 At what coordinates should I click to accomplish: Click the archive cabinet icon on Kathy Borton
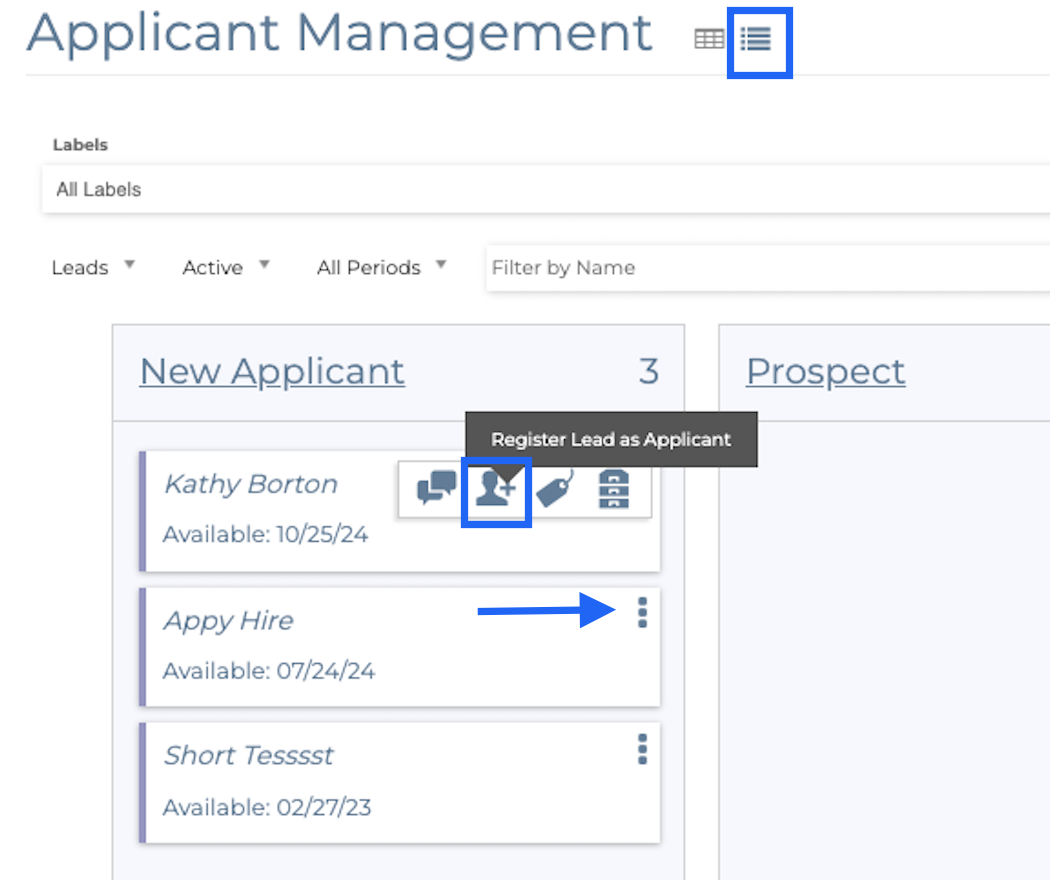coord(613,489)
